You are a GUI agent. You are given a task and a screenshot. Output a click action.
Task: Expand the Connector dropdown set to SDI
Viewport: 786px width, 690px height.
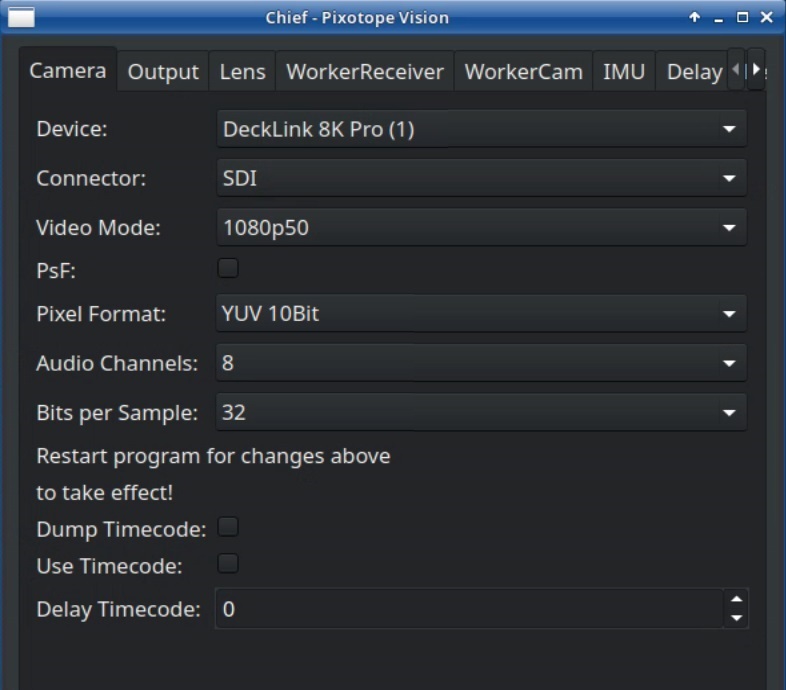coord(481,179)
